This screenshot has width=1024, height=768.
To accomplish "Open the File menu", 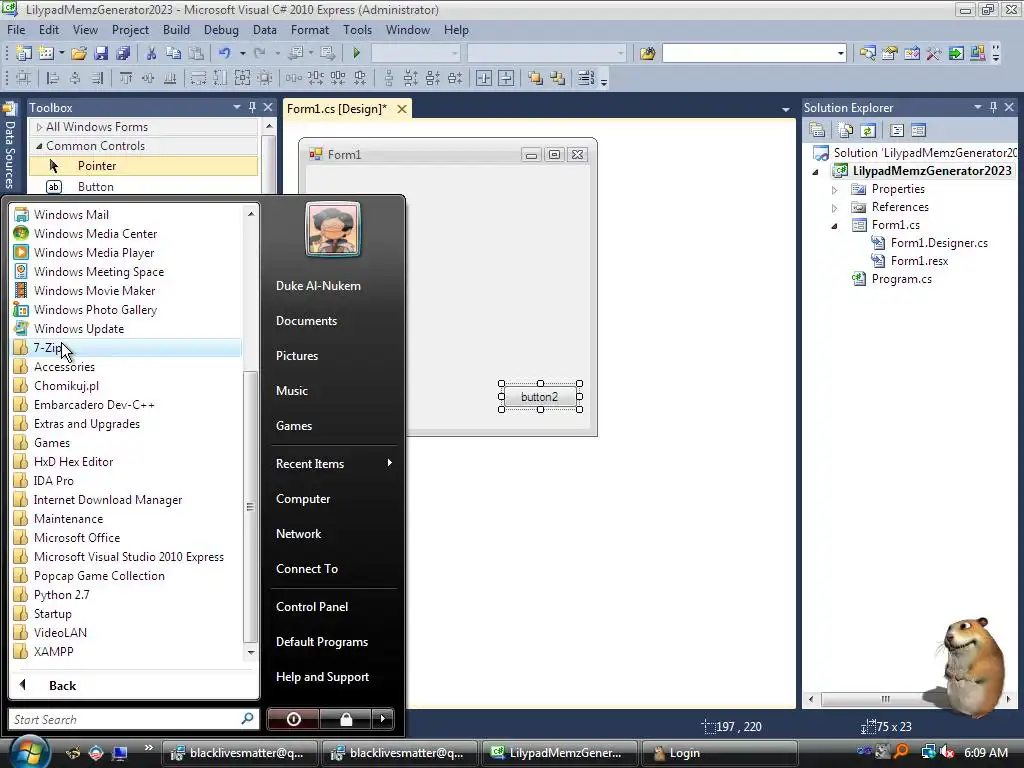I will click(16, 30).
